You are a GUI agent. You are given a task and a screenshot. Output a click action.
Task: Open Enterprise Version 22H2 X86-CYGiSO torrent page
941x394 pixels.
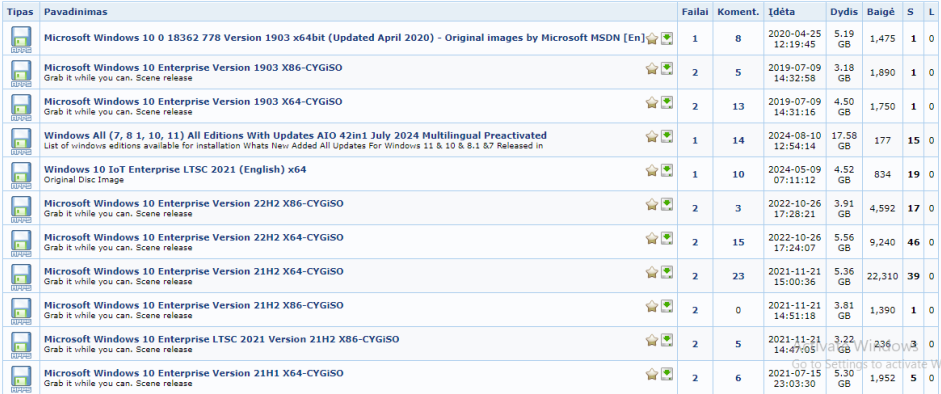point(194,203)
